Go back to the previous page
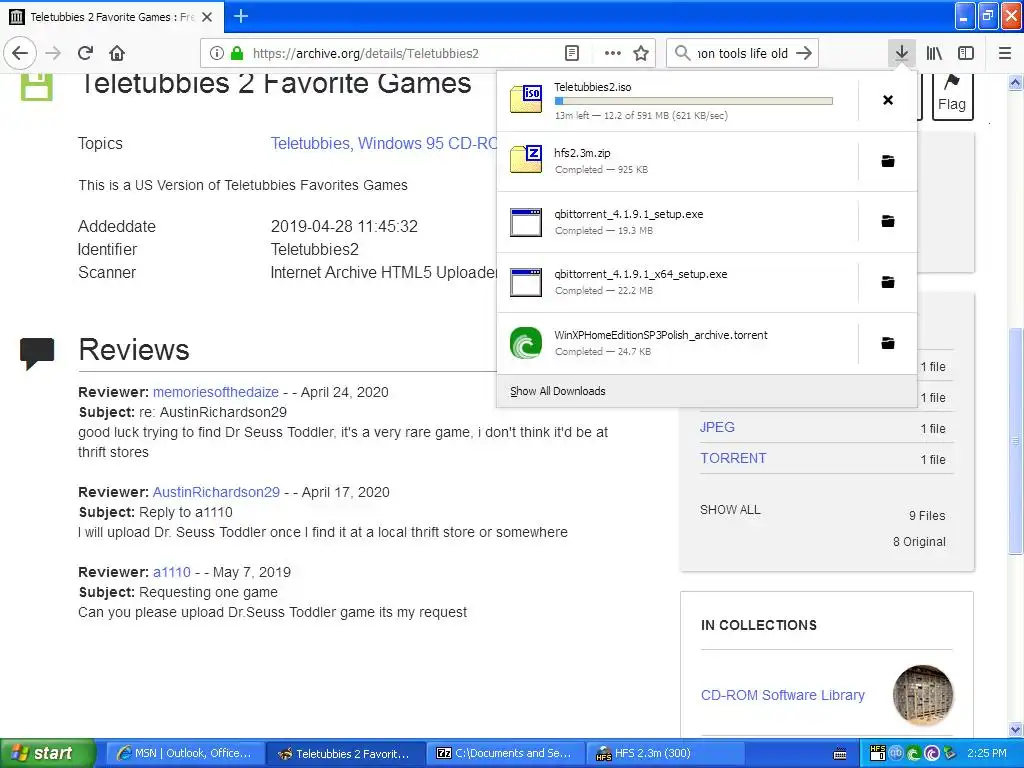This screenshot has width=1024, height=768. pyautogui.click(x=20, y=53)
